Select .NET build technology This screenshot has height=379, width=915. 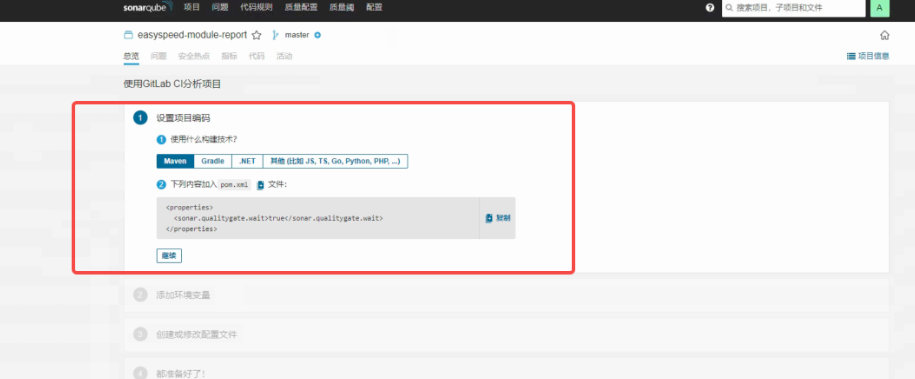(x=247, y=161)
